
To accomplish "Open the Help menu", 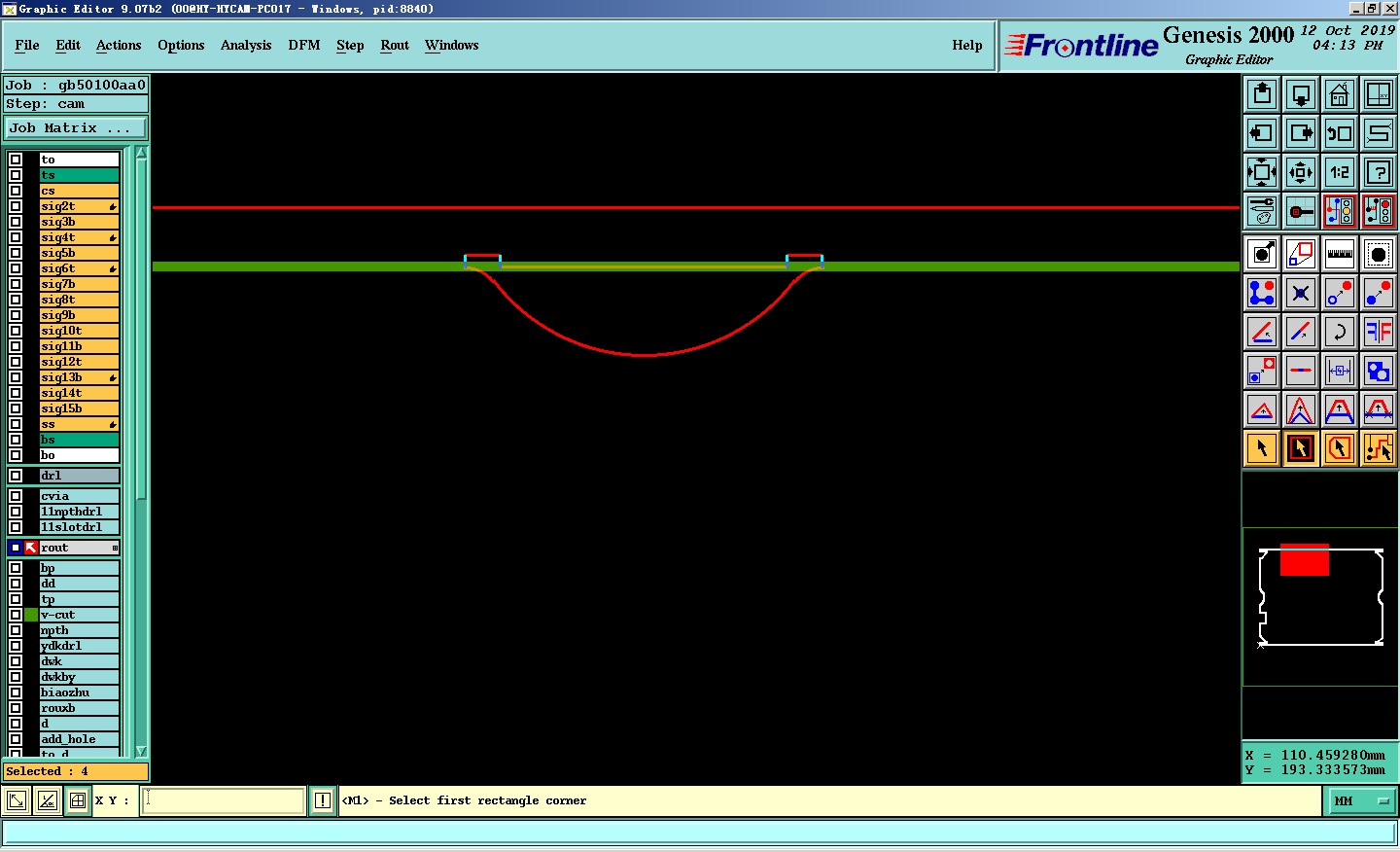I will click(x=967, y=45).
